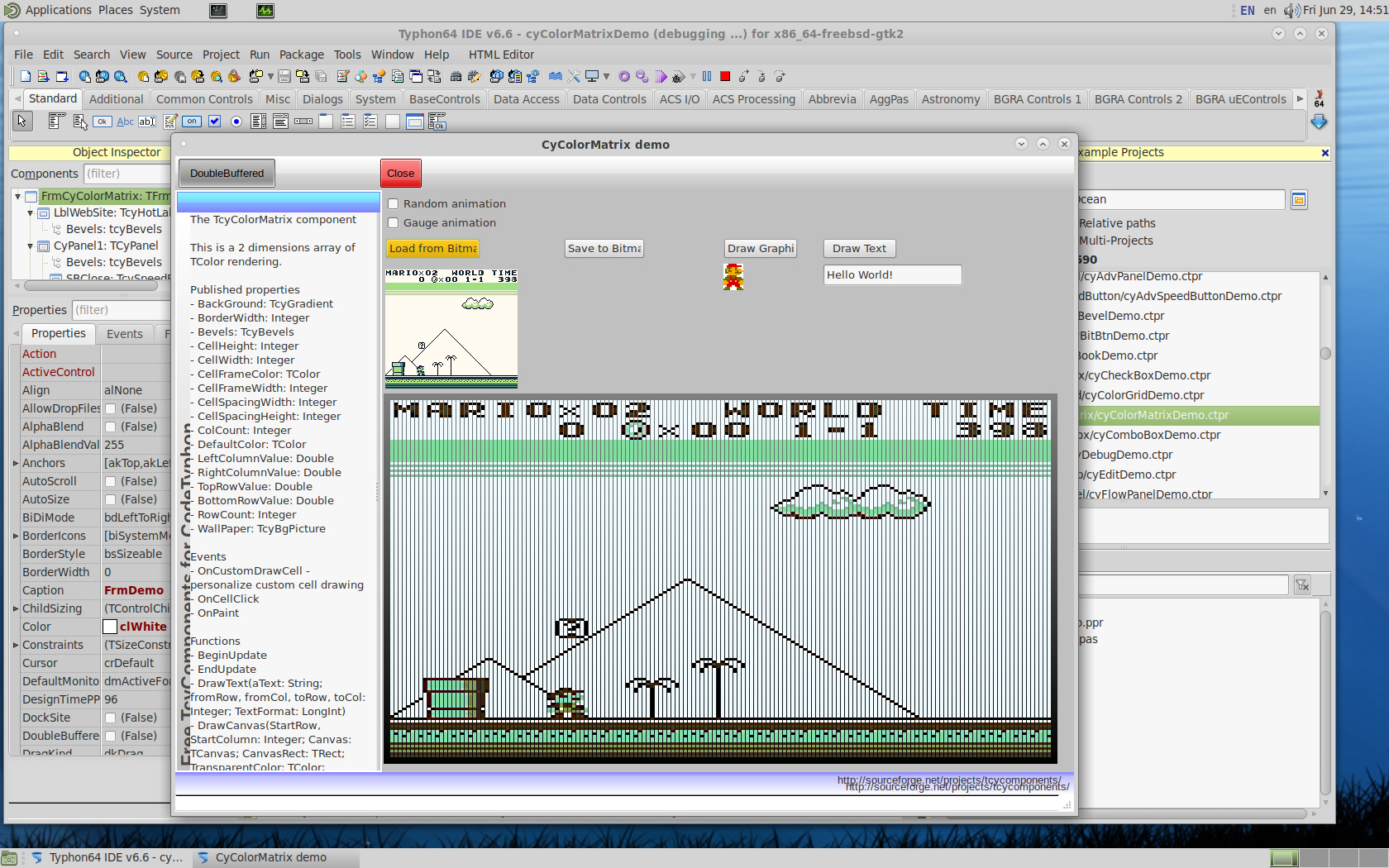Open the Project menu
The height and width of the screenshot is (868, 1389).
pyautogui.click(x=221, y=55)
